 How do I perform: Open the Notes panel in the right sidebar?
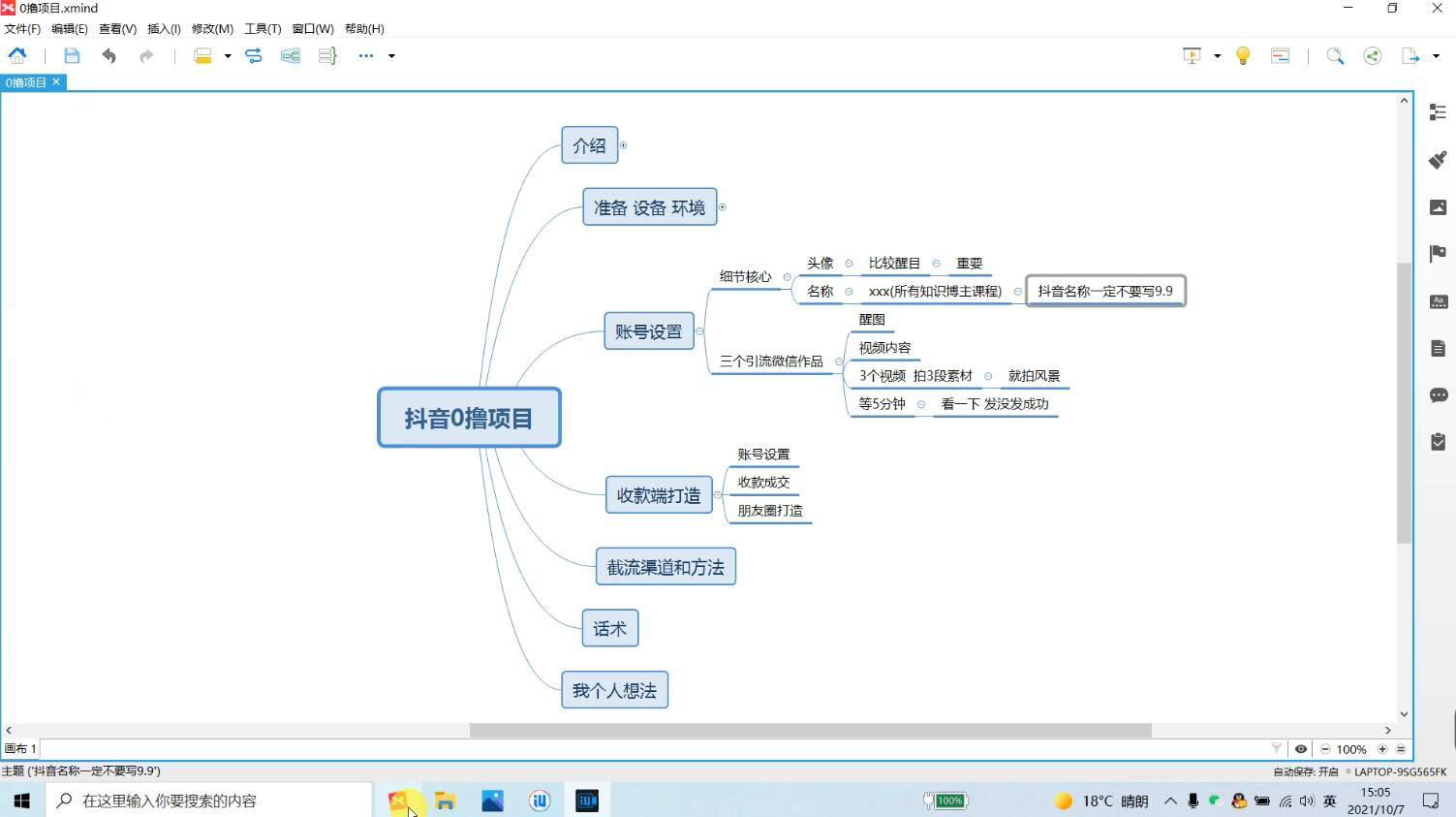click(1438, 347)
